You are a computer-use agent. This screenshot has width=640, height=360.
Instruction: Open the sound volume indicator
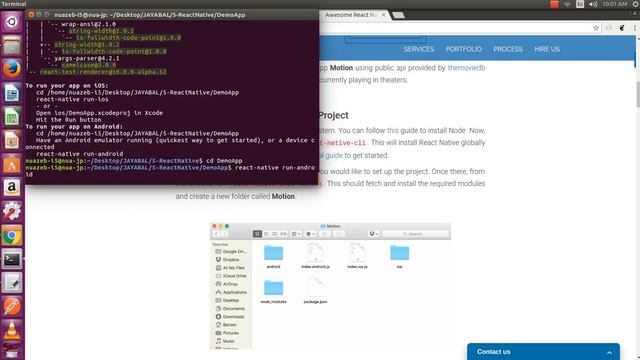tap(593, 4)
